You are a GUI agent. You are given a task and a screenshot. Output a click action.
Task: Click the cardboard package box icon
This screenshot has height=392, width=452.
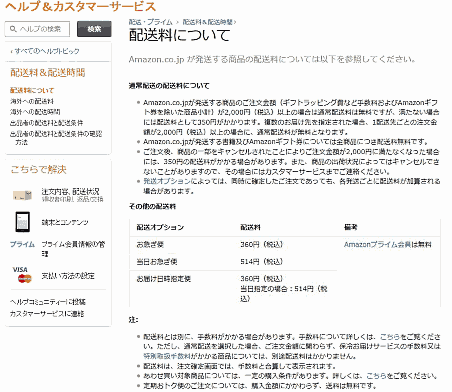(22, 195)
